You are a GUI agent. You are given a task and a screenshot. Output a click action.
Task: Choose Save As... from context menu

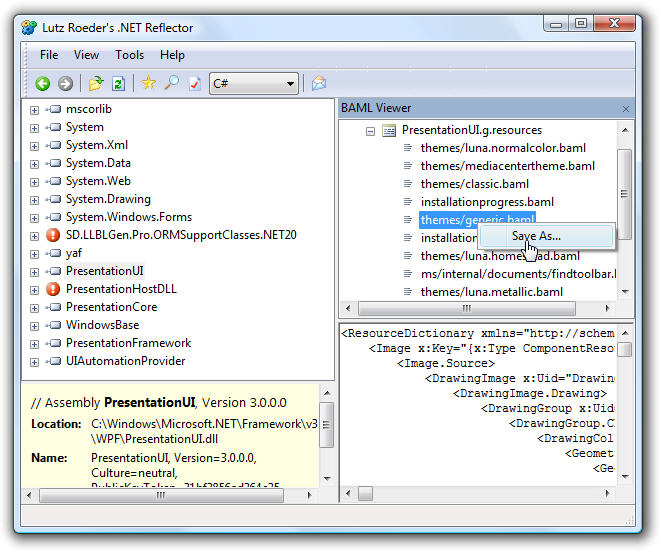coord(536,236)
